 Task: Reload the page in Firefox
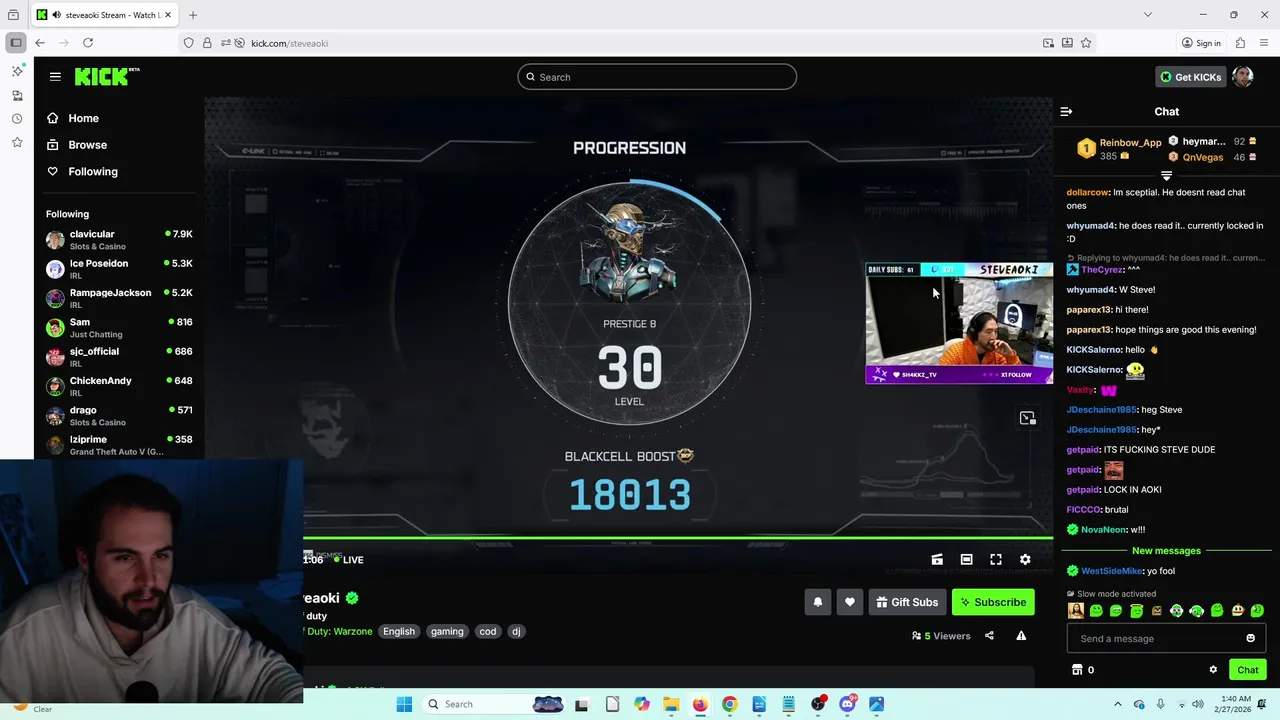(x=88, y=43)
